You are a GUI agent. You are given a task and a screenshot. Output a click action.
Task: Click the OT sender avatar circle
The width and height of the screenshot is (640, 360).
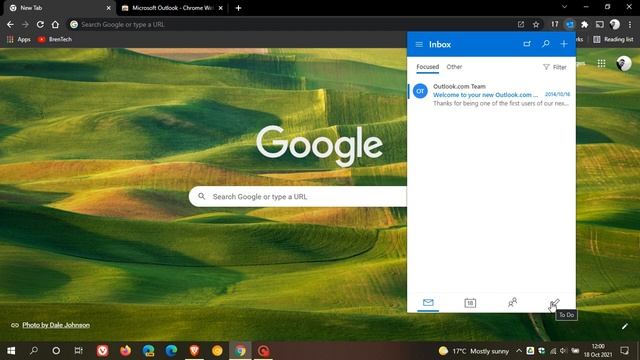point(420,91)
